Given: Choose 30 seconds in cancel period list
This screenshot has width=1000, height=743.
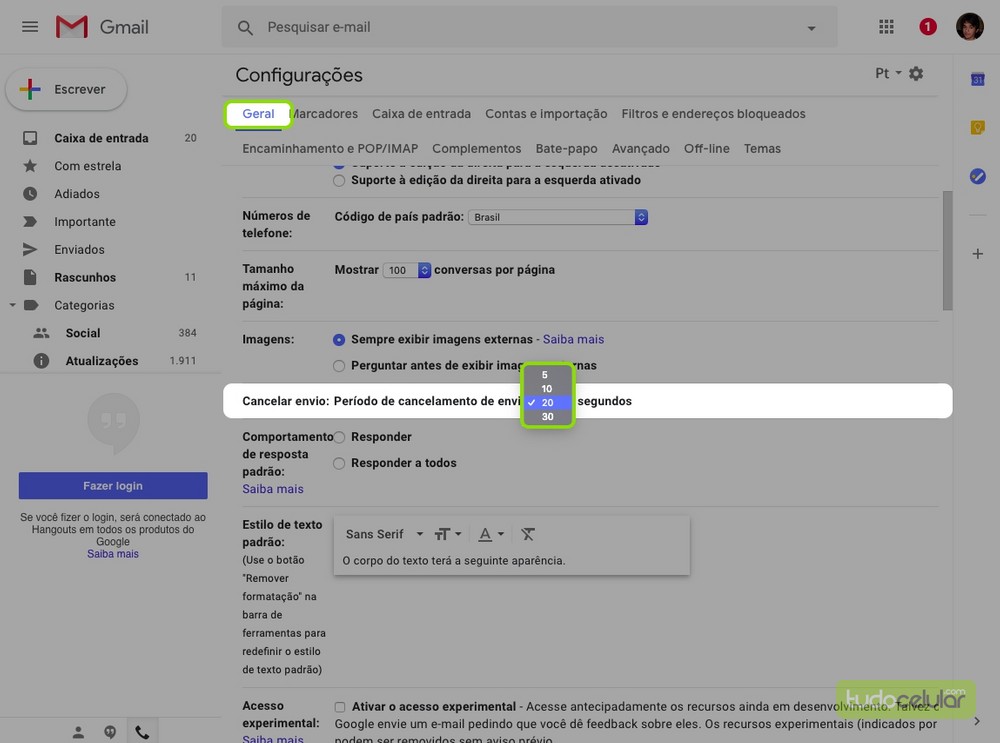Looking at the screenshot, I should pos(547,417).
